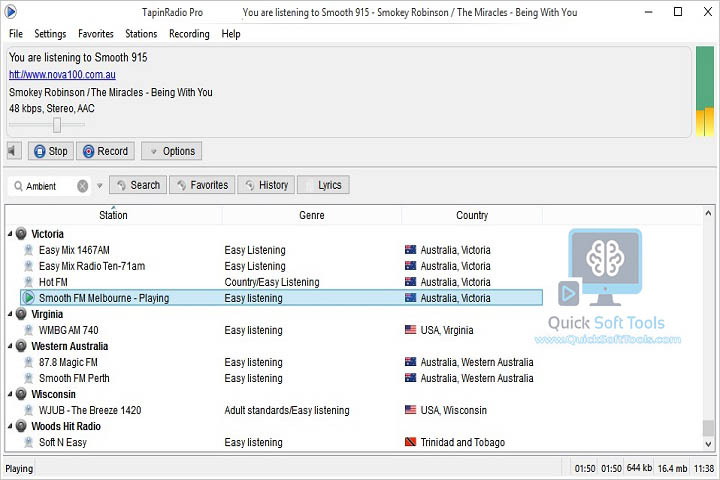
Task: Click the station list scrollbar thumb
Action: click(x=709, y=428)
